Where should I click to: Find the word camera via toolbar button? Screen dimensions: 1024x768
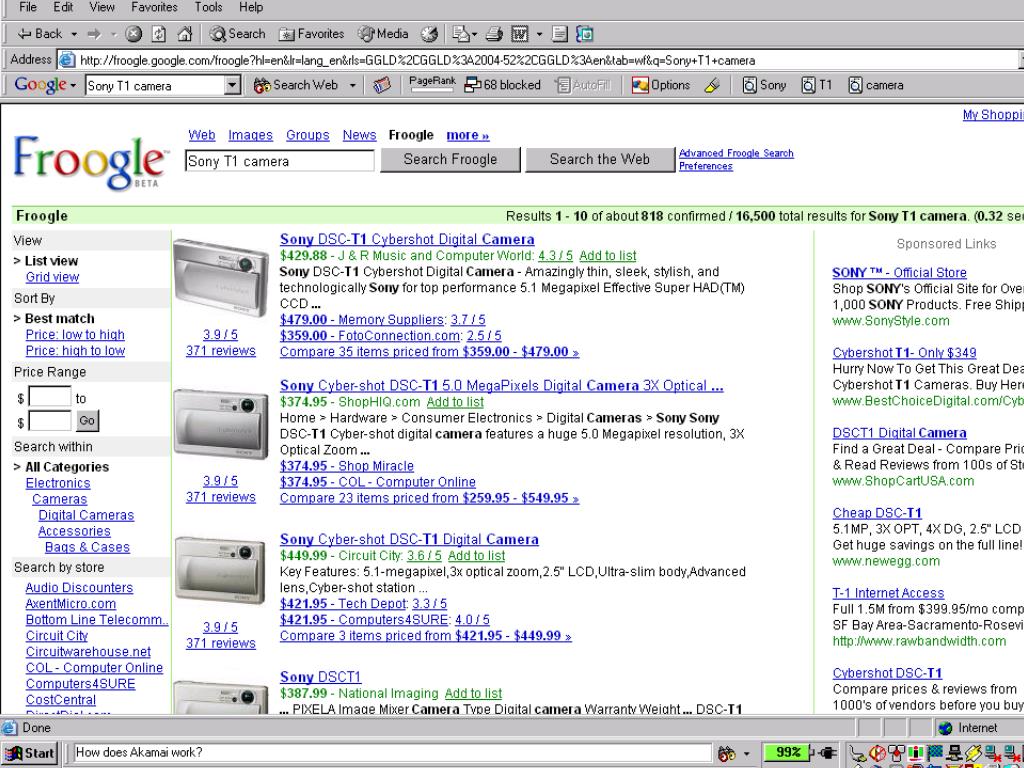[876, 85]
